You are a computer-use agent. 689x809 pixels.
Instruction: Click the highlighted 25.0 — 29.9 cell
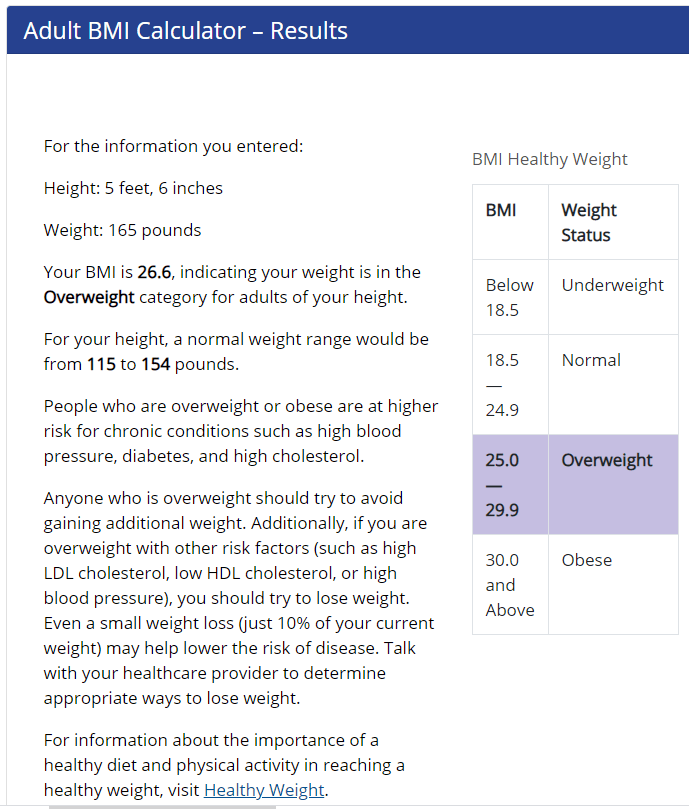click(x=502, y=484)
